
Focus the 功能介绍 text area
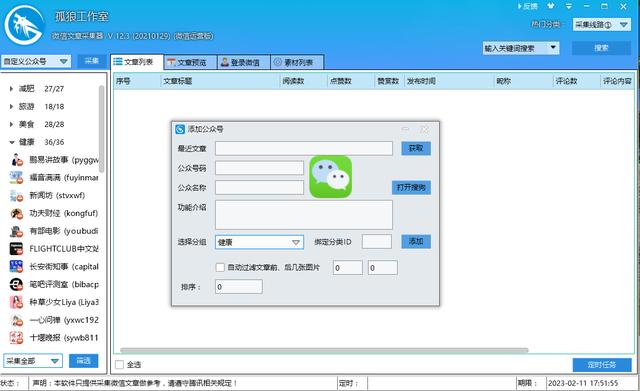tap(304, 215)
